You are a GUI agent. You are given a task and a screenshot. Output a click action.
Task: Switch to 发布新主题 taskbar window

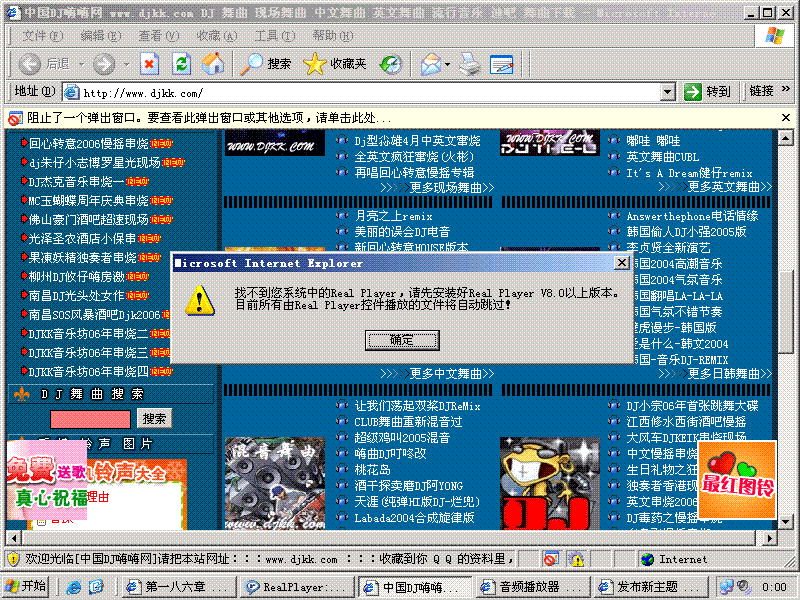[649, 587]
